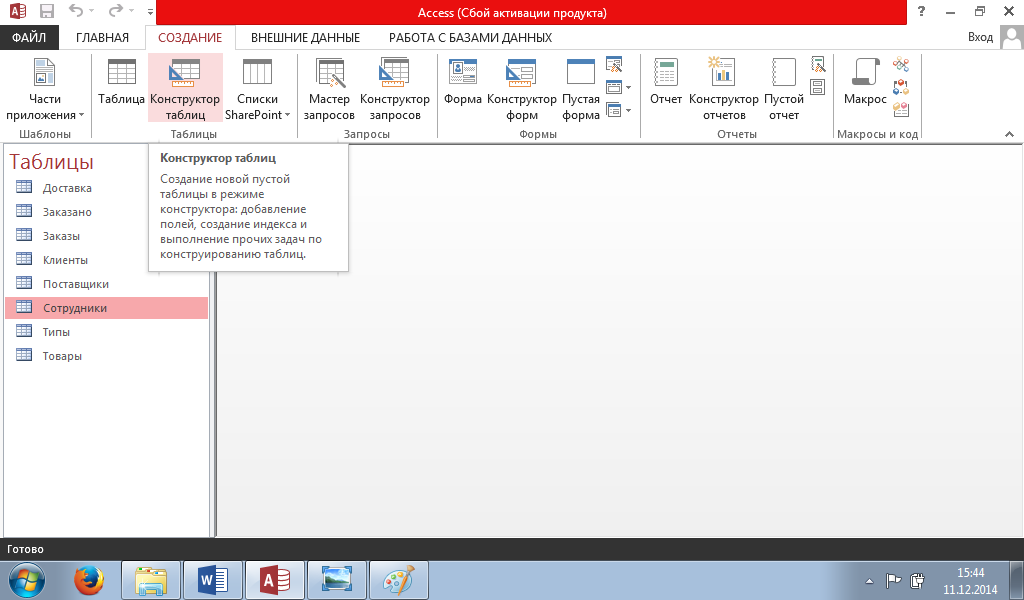Screen dimensions: 1024x600
Task: Open Paint from the taskbar
Action: point(399,580)
